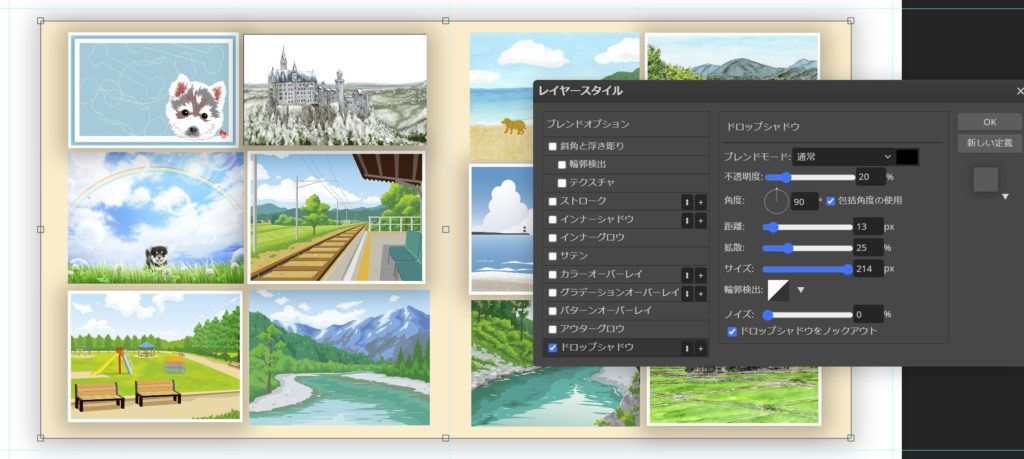Open the black shadow color swatch

(907, 157)
